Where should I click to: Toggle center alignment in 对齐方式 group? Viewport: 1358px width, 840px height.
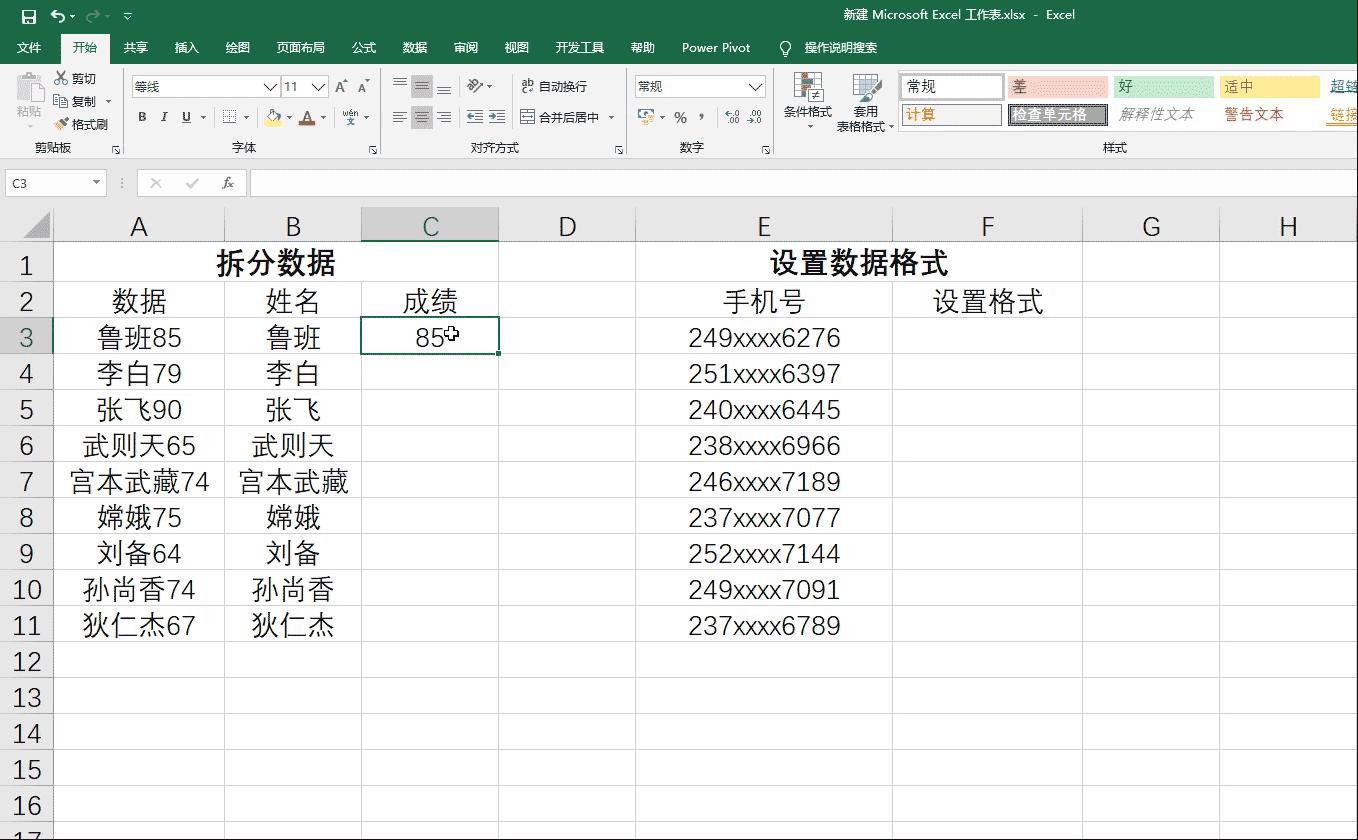point(421,117)
